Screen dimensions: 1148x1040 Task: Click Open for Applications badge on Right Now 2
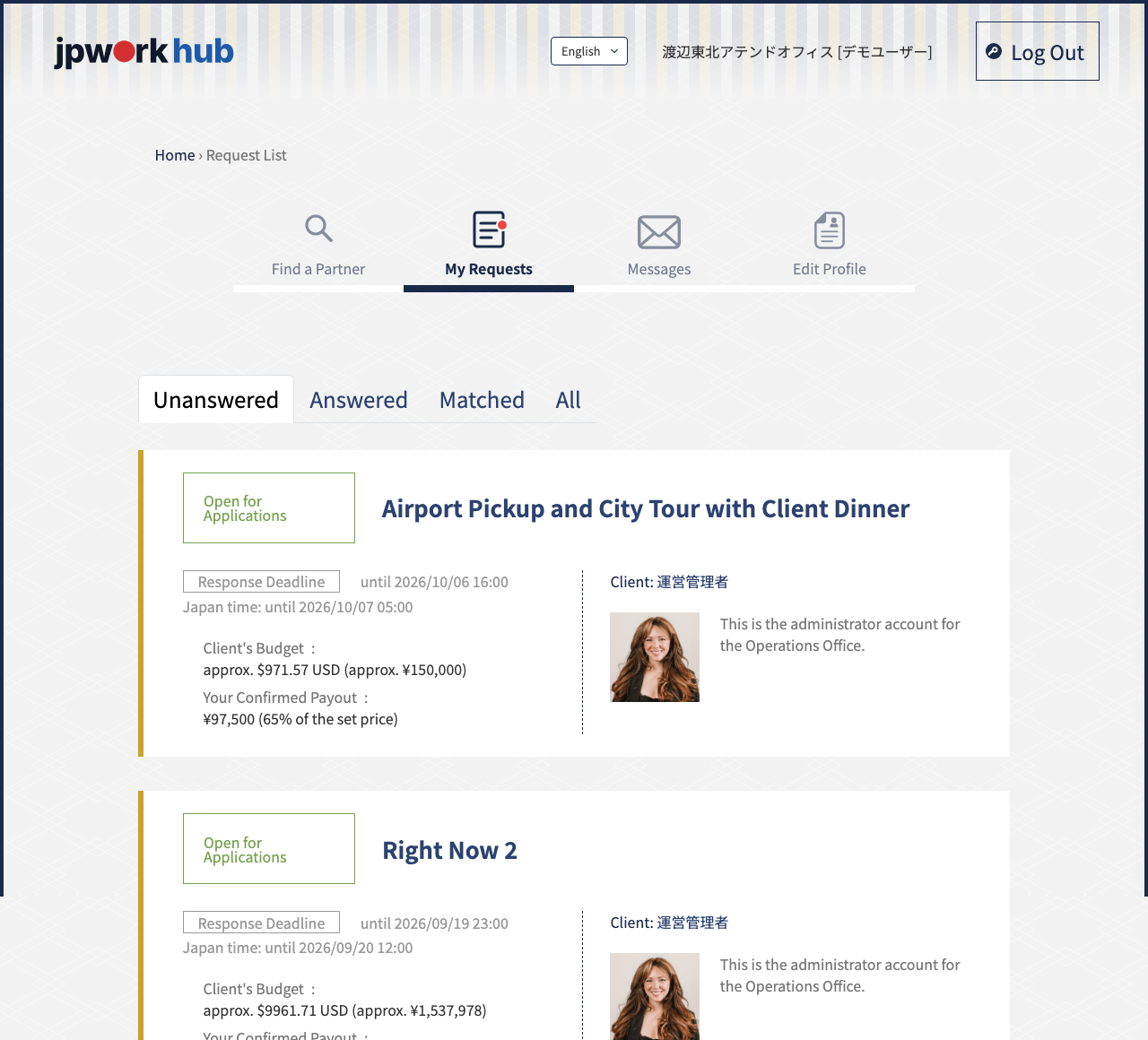tap(269, 848)
